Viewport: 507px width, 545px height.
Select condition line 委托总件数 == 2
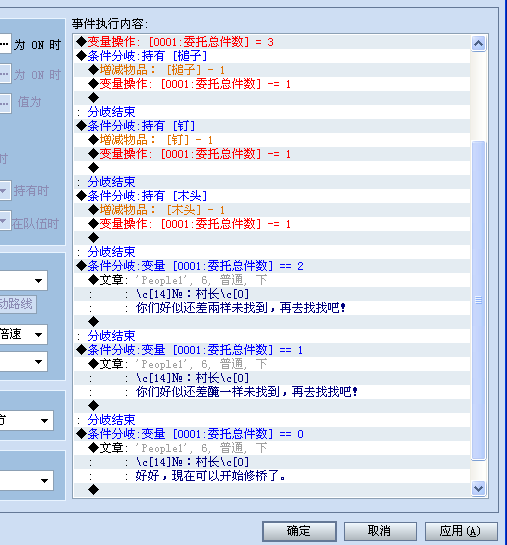point(272,266)
